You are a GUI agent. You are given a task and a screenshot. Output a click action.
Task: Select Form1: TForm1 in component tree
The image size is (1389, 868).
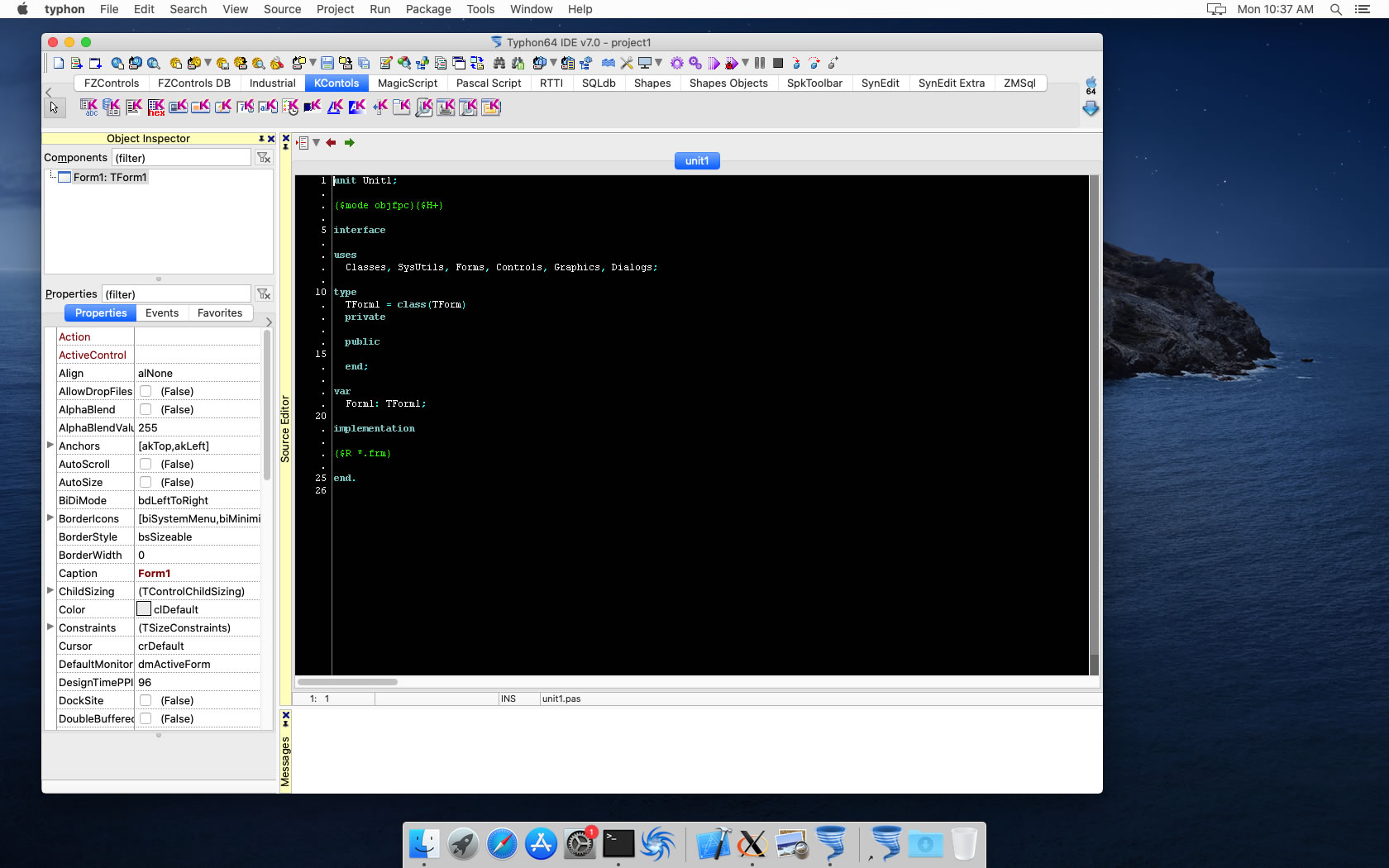click(x=110, y=177)
